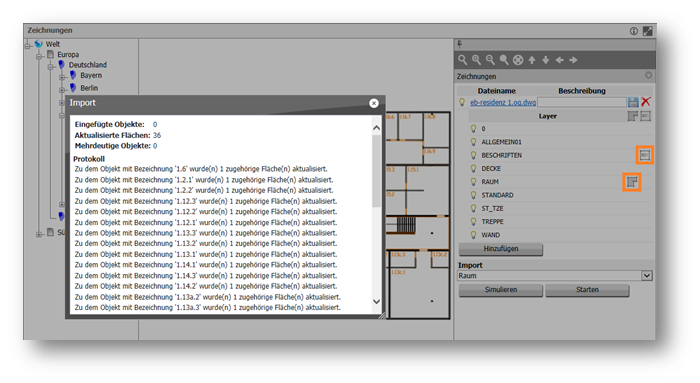This screenshot has width=700, height=383.
Task: Expand the Bayern tree node
Action: coord(62,77)
